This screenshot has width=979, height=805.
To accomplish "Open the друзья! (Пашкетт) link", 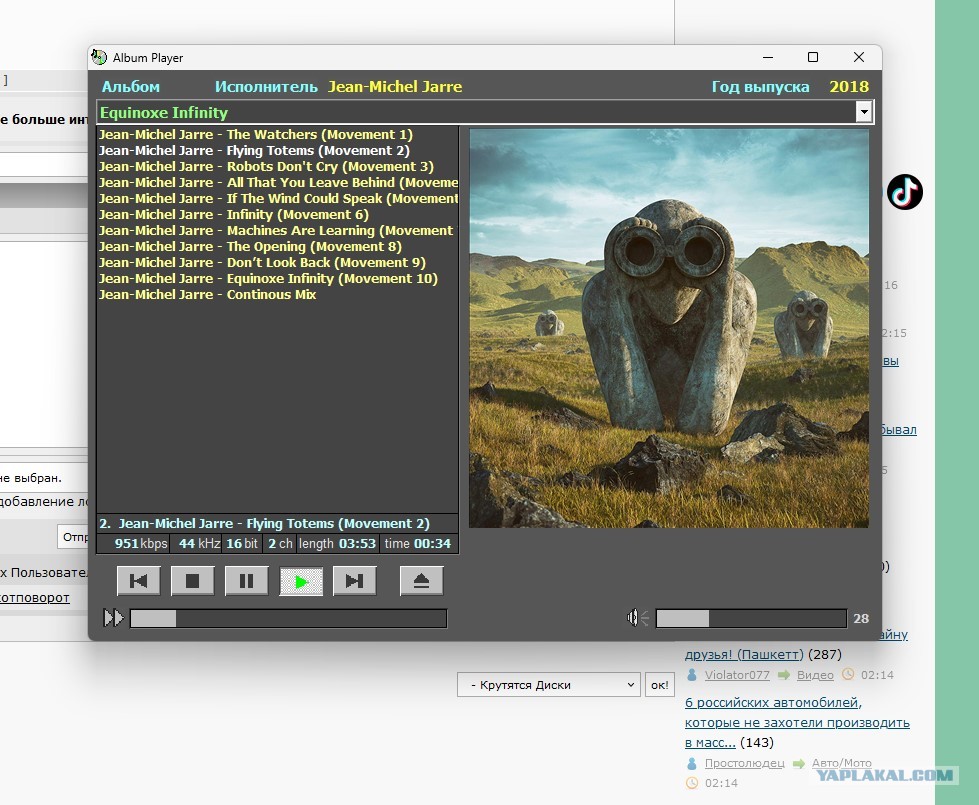I will [744, 654].
